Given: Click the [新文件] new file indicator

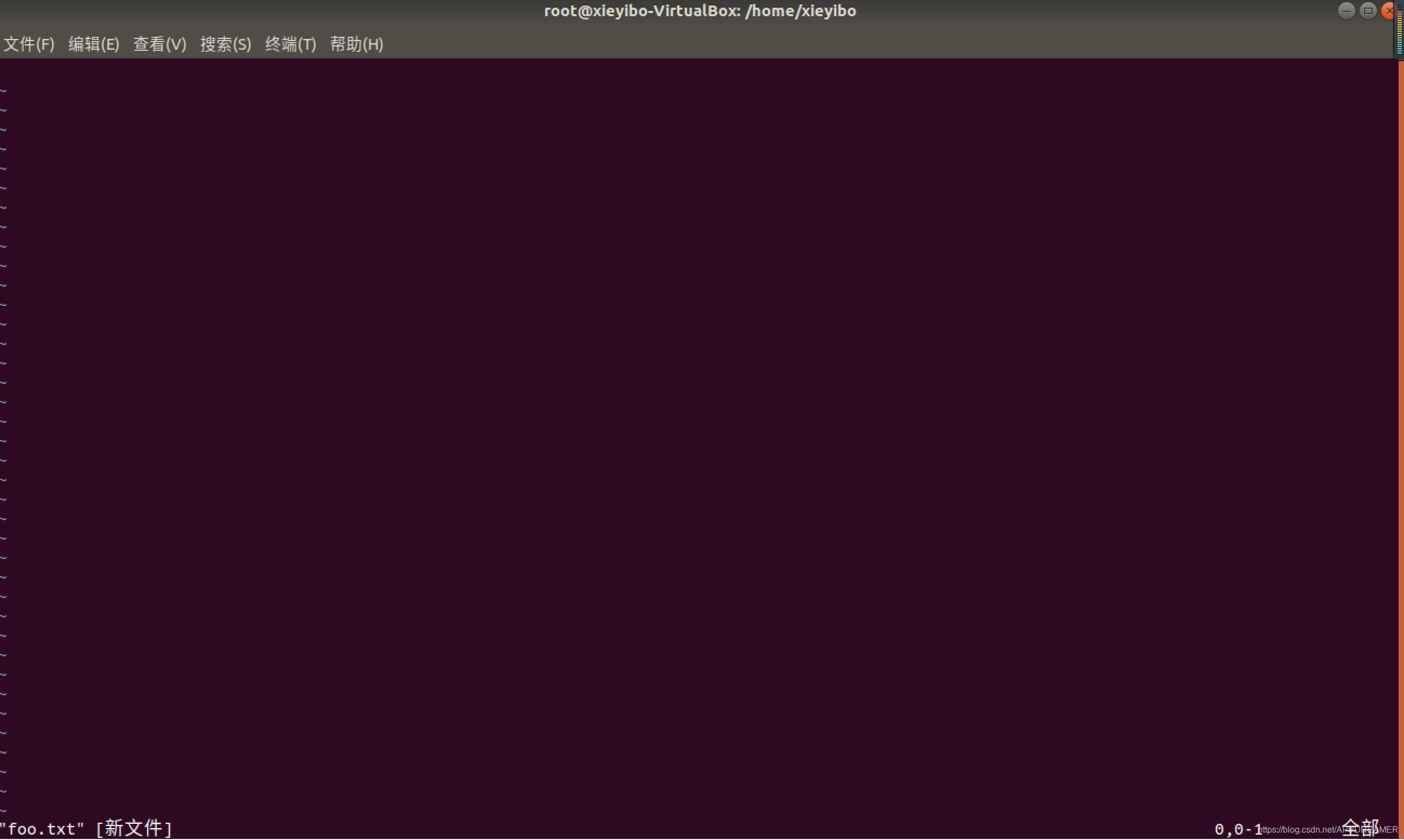Looking at the screenshot, I should [x=134, y=828].
